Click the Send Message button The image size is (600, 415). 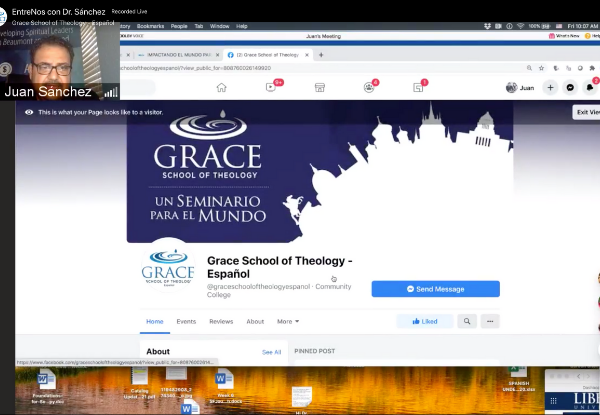click(x=435, y=289)
